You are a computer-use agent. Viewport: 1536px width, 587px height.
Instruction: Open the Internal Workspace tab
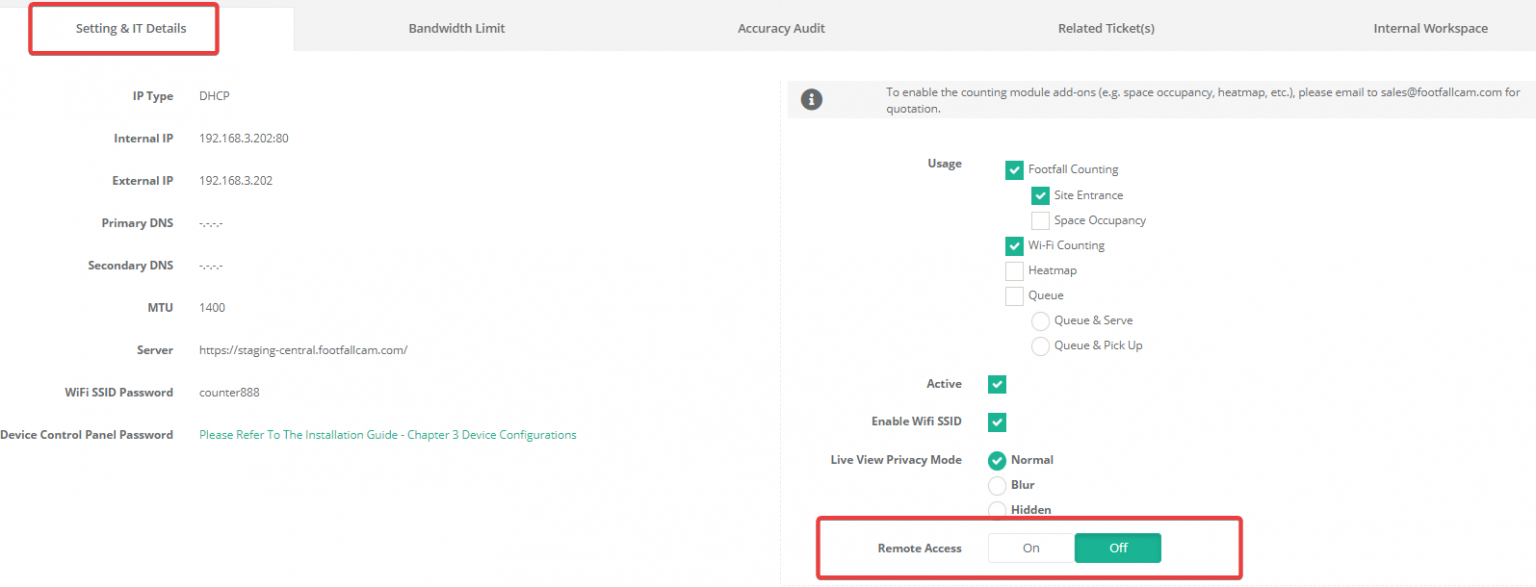pyautogui.click(x=1430, y=29)
